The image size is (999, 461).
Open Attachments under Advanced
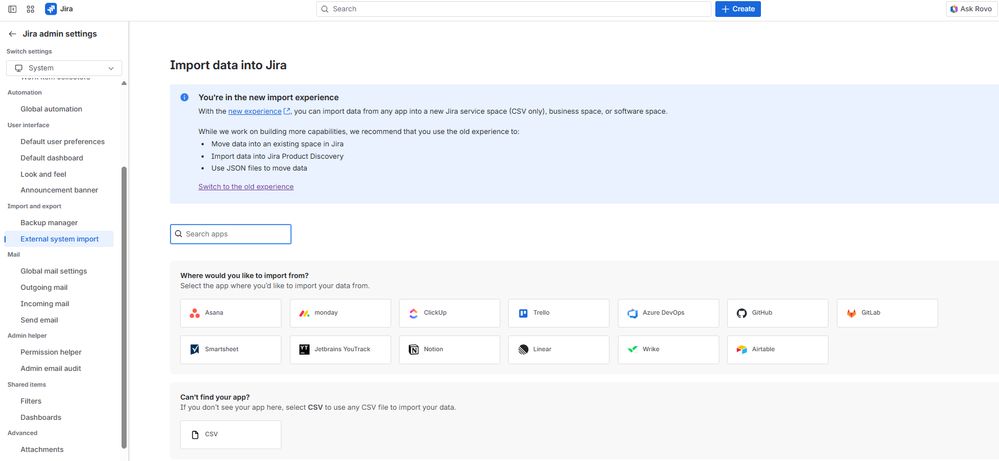(42, 450)
